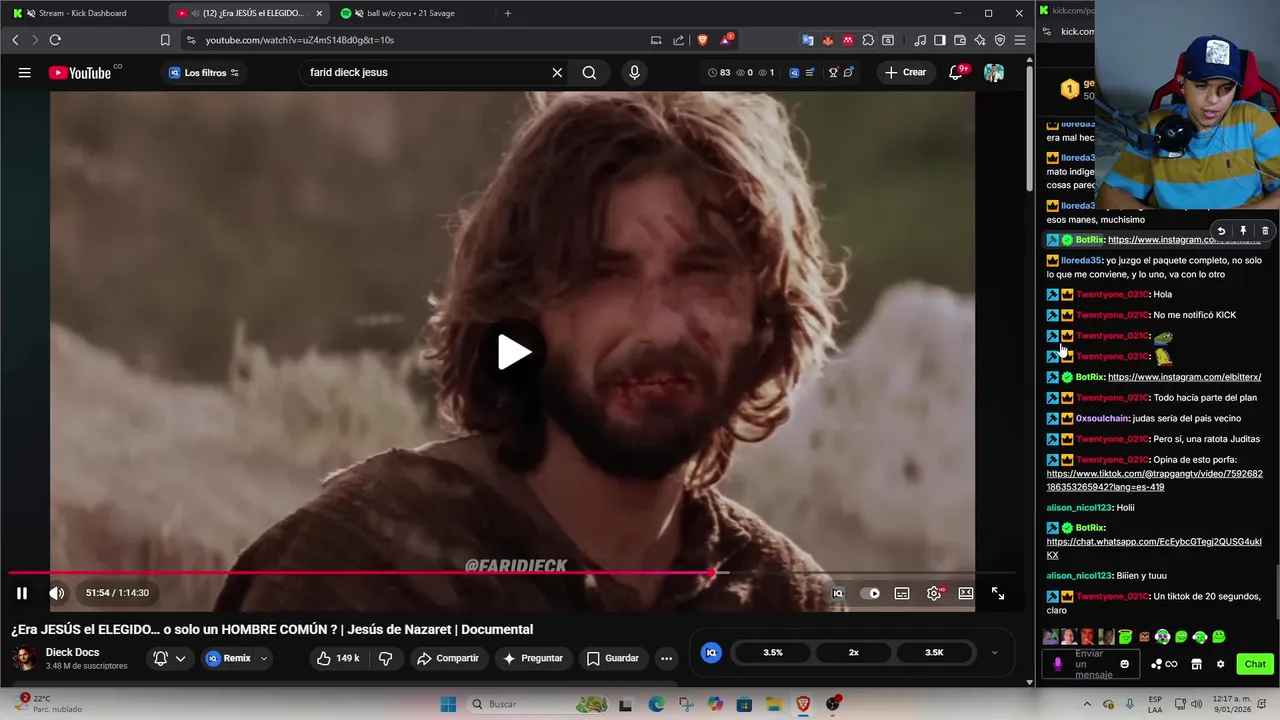
Task: Close the Era JESÚS el ELEGIDO tab
Action: pyautogui.click(x=319, y=13)
